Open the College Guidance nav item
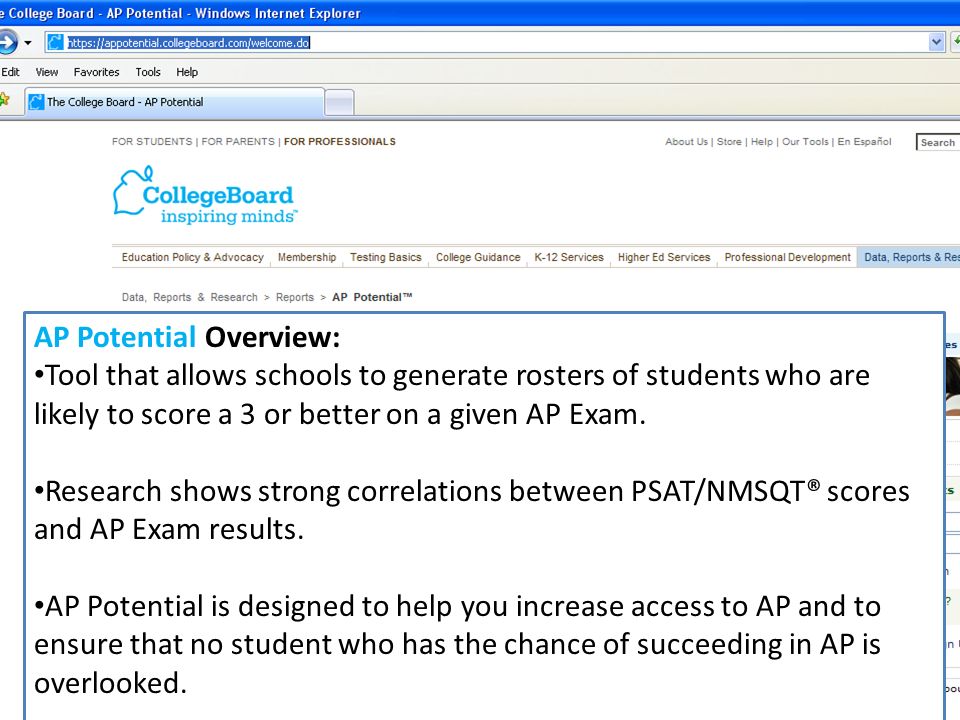Image resolution: width=960 pixels, height=720 pixels. pos(478,257)
